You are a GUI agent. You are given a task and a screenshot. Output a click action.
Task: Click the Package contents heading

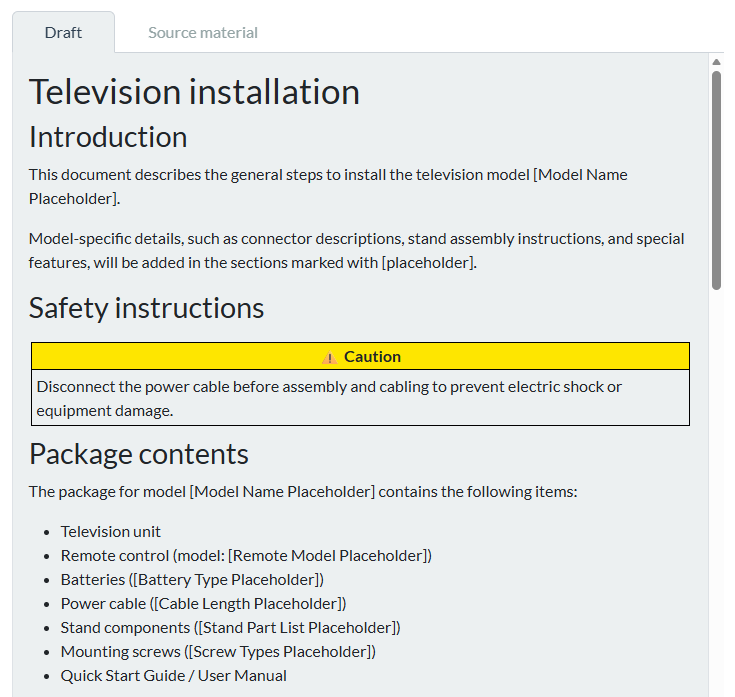point(139,454)
